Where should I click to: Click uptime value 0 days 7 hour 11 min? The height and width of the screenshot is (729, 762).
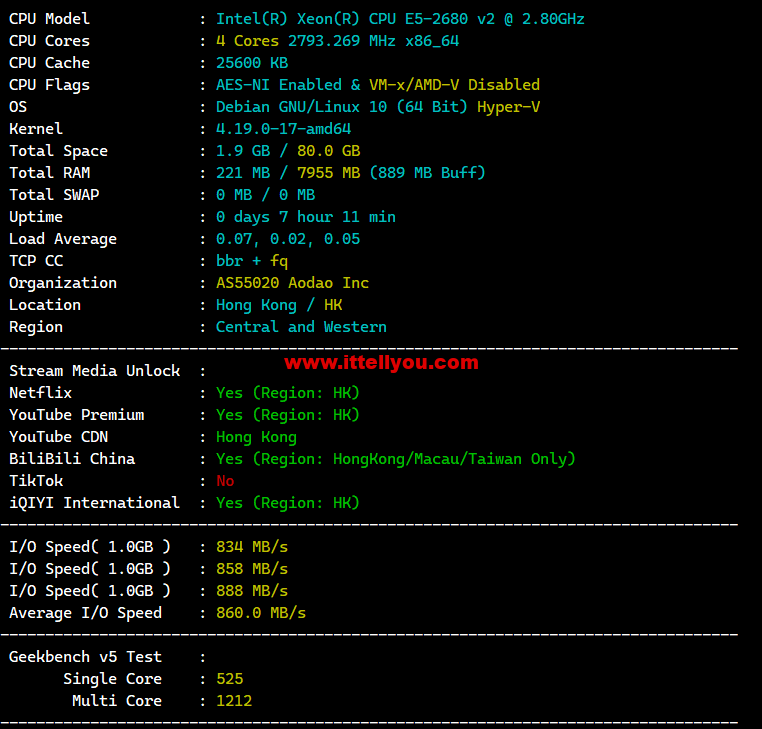click(306, 217)
